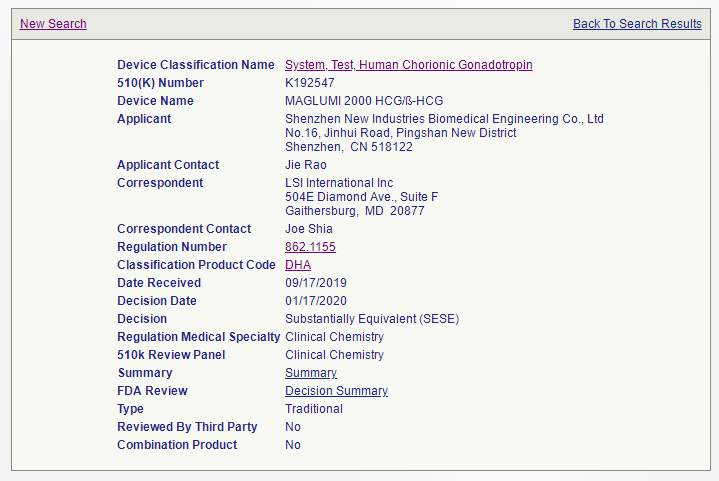Click the device name MAGLUMI 2000 HCG/ß-HCG
Screen dimensions: 719x481
coord(364,101)
